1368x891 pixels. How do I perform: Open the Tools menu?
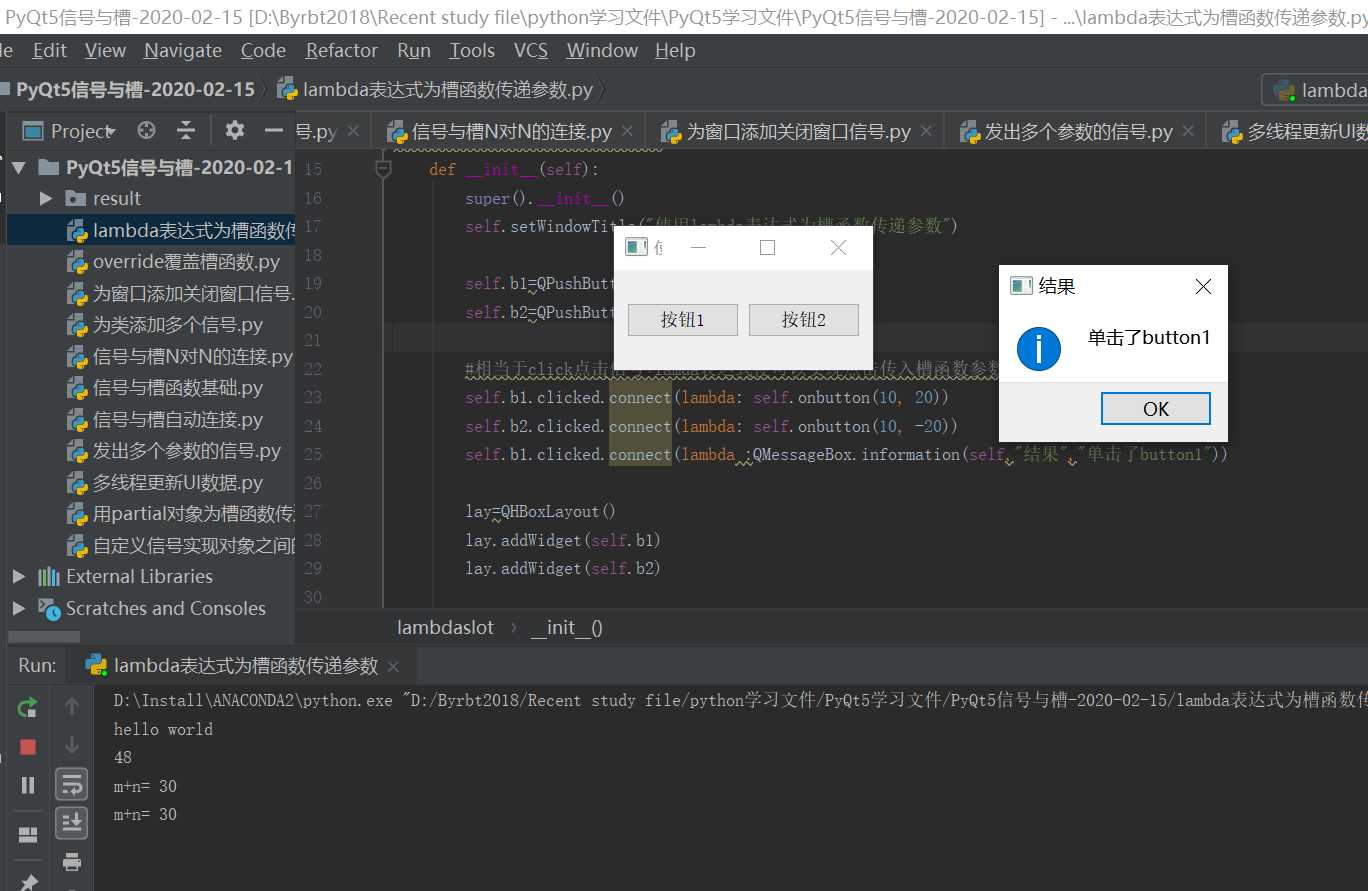pos(472,50)
